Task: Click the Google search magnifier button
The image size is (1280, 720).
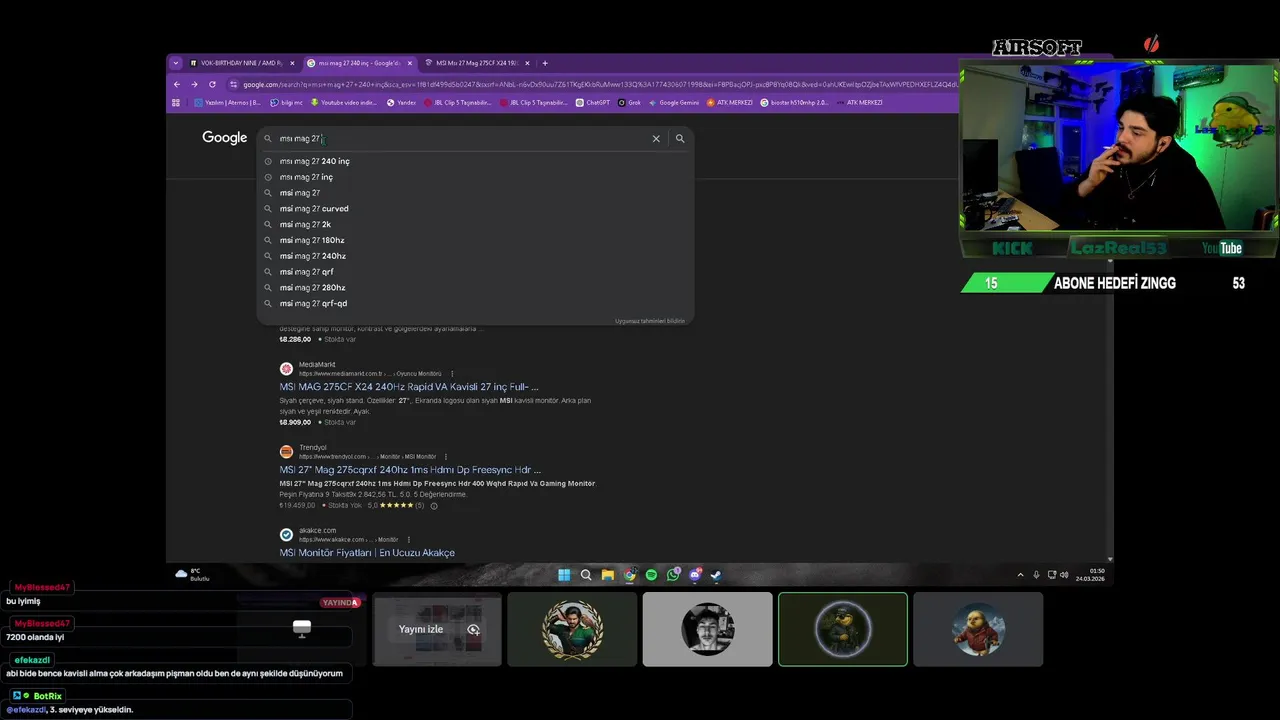Action: [680, 139]
